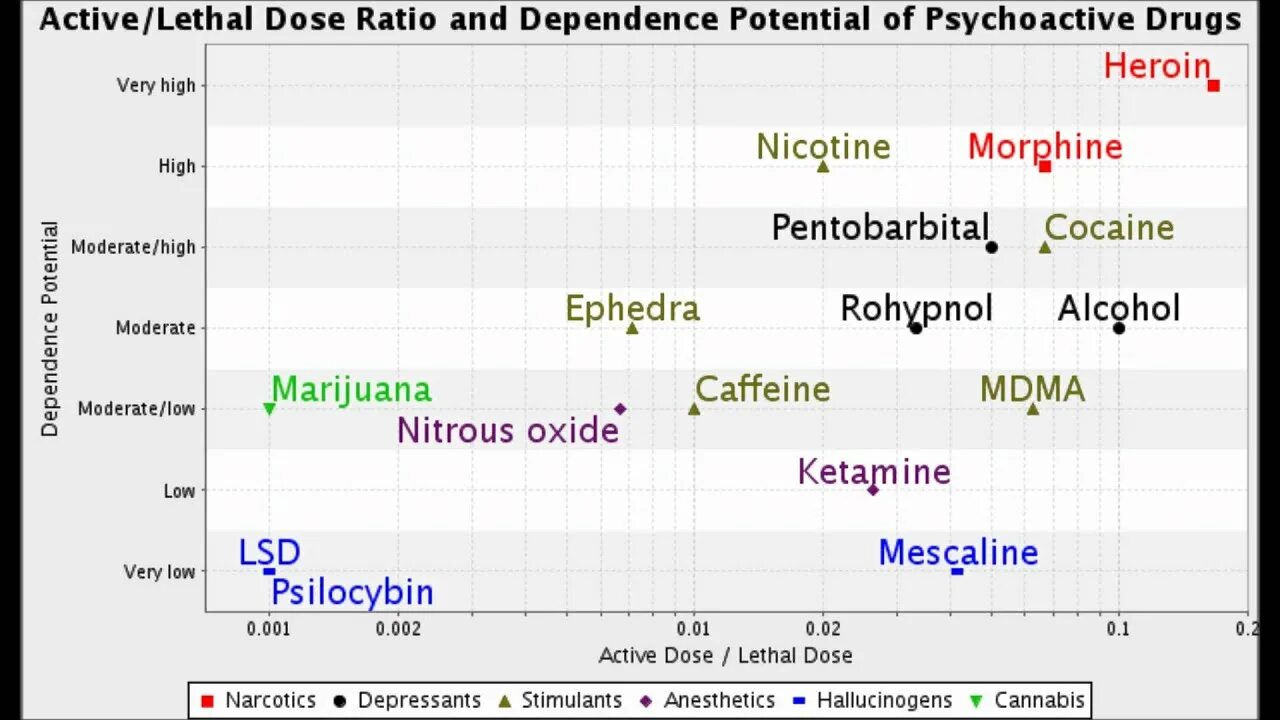Click the Cannabis legend label
This screenshot has width=1280, height=720.
(x=1039, y=701)
